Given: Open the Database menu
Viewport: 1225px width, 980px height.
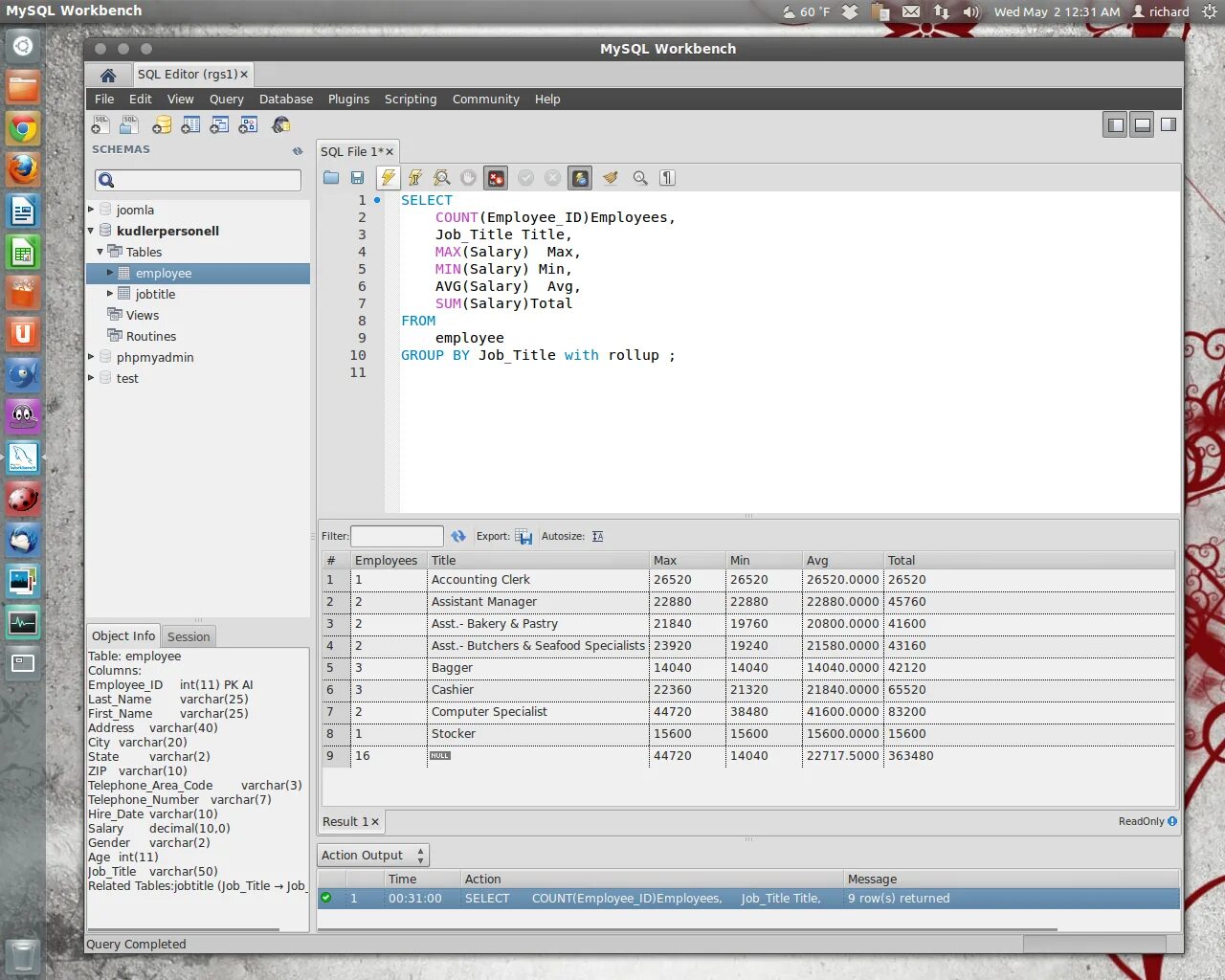Looking at the screenshot, I should tap(286, 100).
